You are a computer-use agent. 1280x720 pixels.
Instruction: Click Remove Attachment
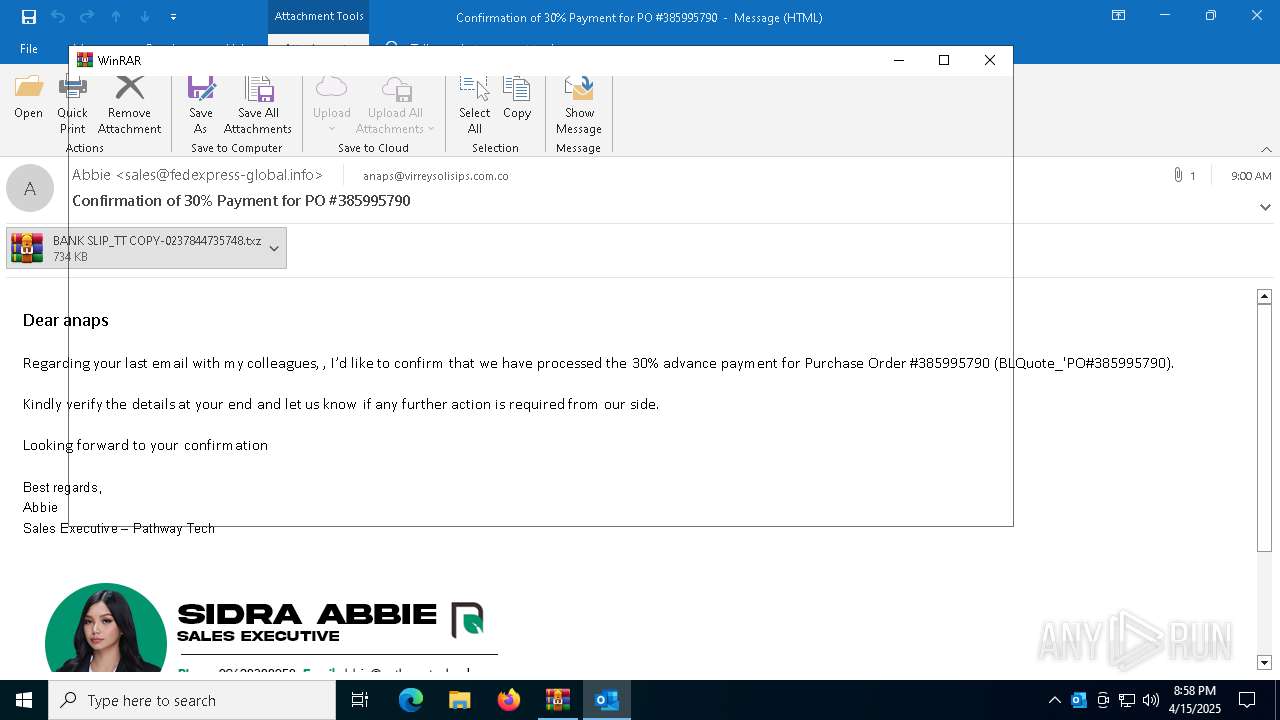point(129,105)
